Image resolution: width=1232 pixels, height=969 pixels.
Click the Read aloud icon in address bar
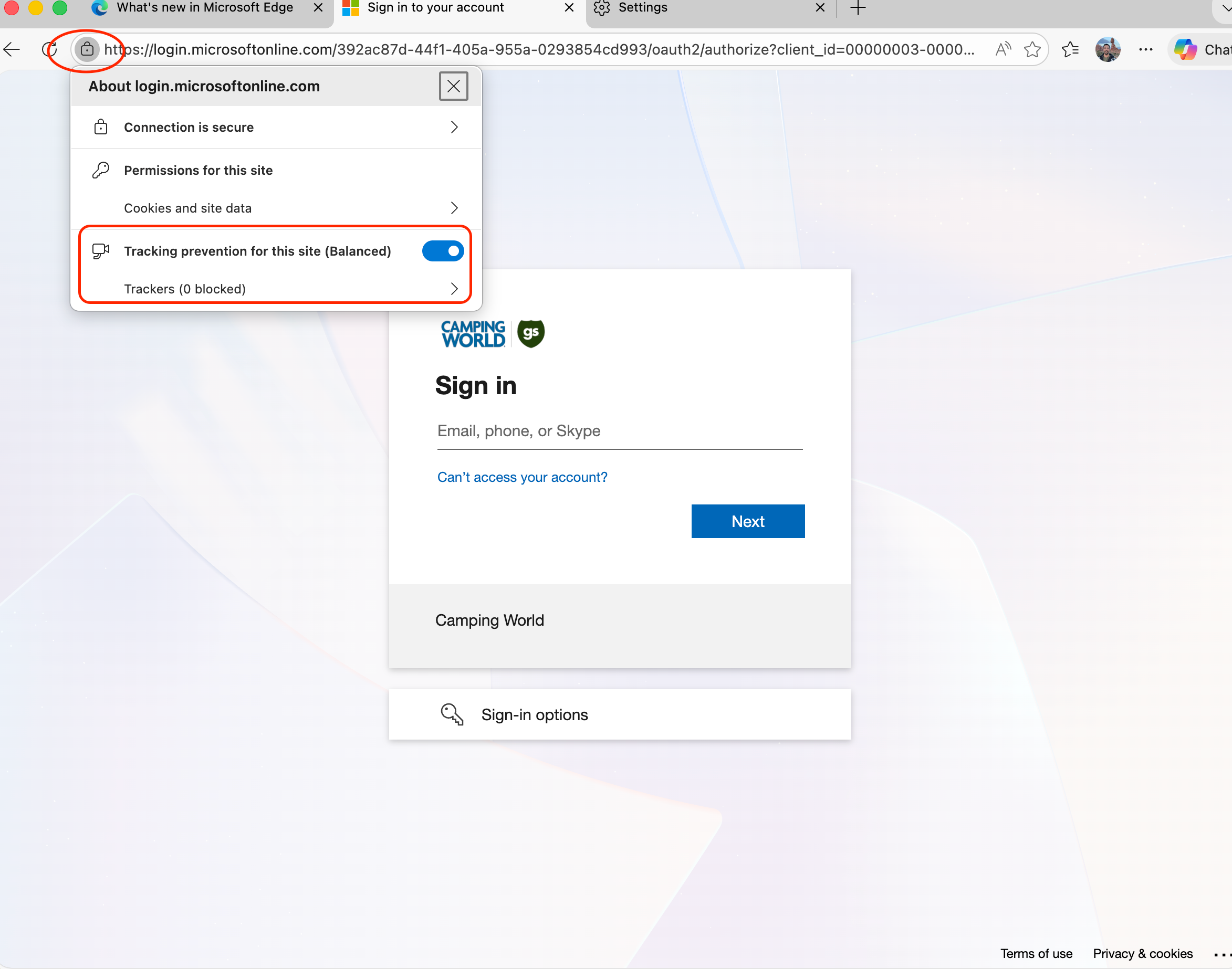point(1003,50)
